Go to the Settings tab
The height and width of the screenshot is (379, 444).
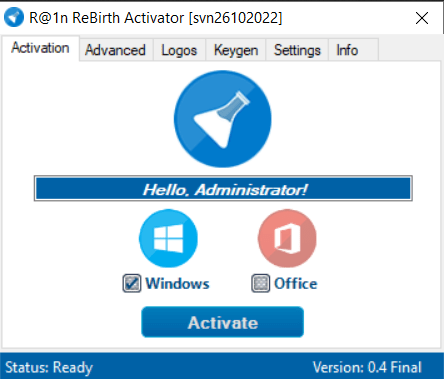pyautogui.click(x=297, y=50)
